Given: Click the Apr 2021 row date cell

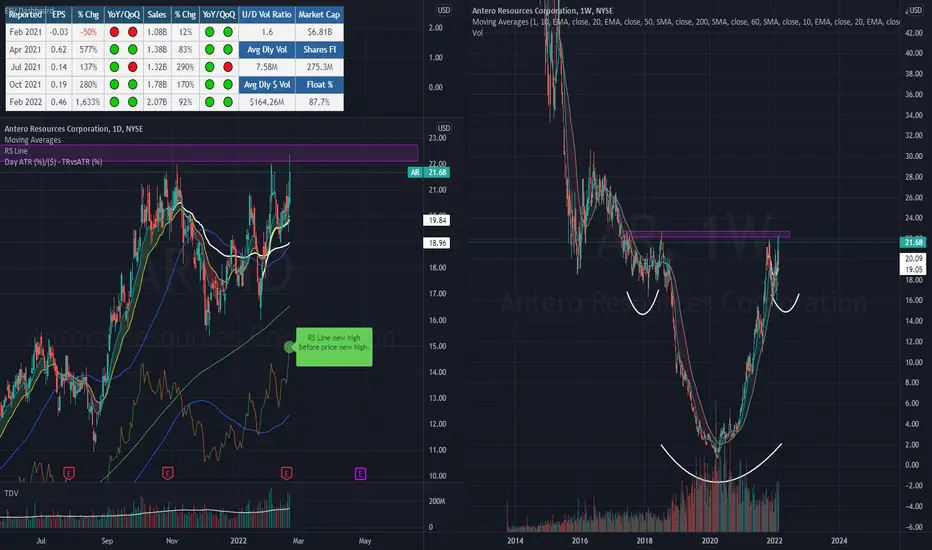Looking at the screenshot, I should [x=26, y=50].
